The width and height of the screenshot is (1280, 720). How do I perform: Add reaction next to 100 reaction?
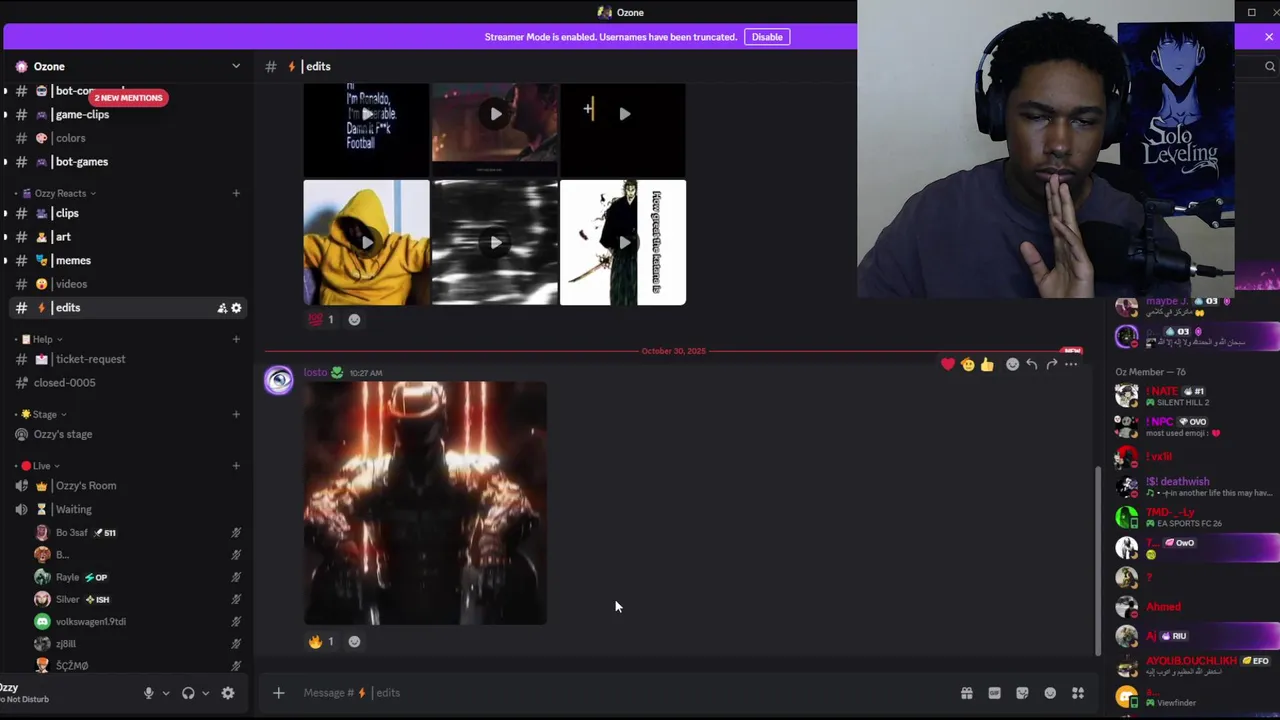[354, 319]
